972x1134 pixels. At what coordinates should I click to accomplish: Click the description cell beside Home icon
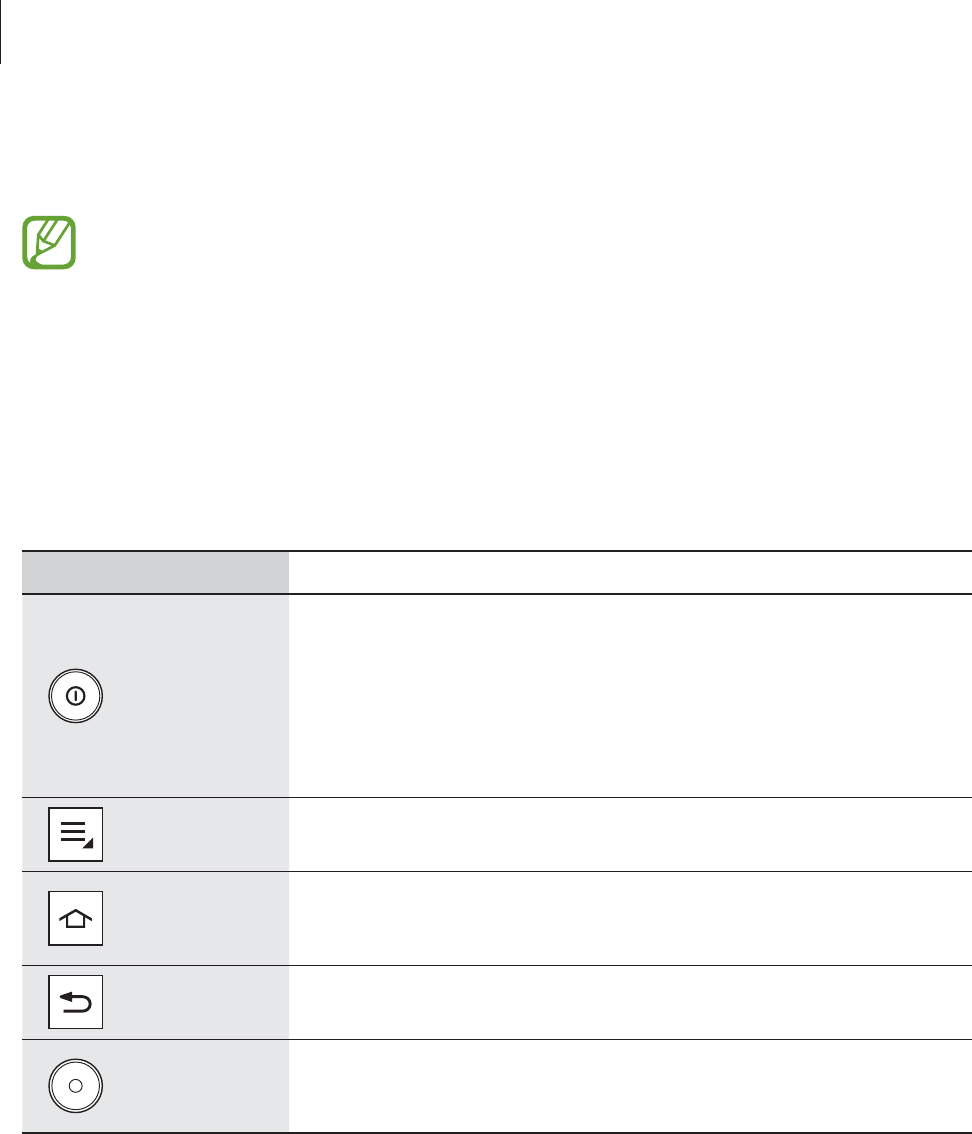point(630,918)
